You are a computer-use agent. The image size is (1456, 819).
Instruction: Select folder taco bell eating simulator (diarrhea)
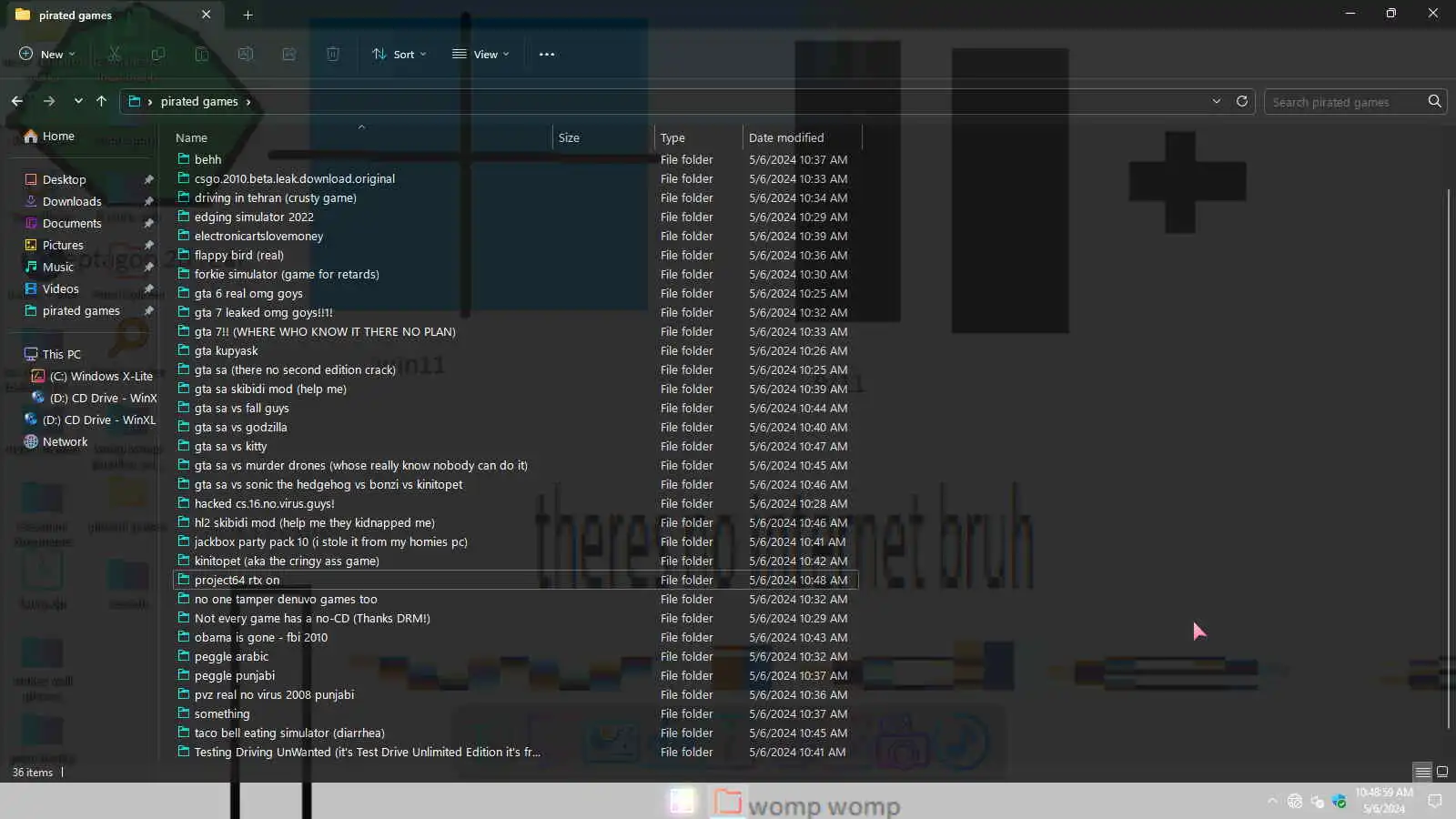(515, 733)
